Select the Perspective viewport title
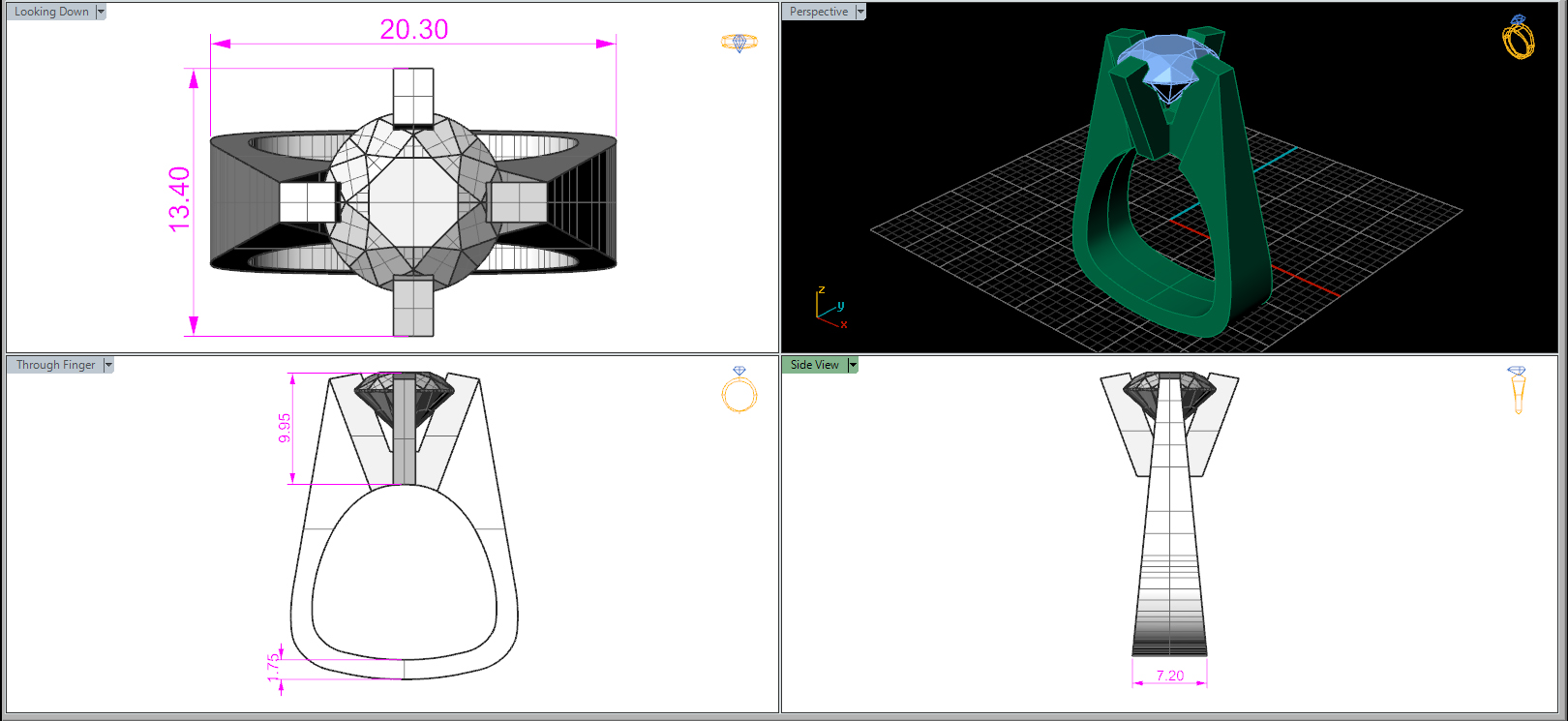This screenshot has height=721, width=1568. coord(819,12)
